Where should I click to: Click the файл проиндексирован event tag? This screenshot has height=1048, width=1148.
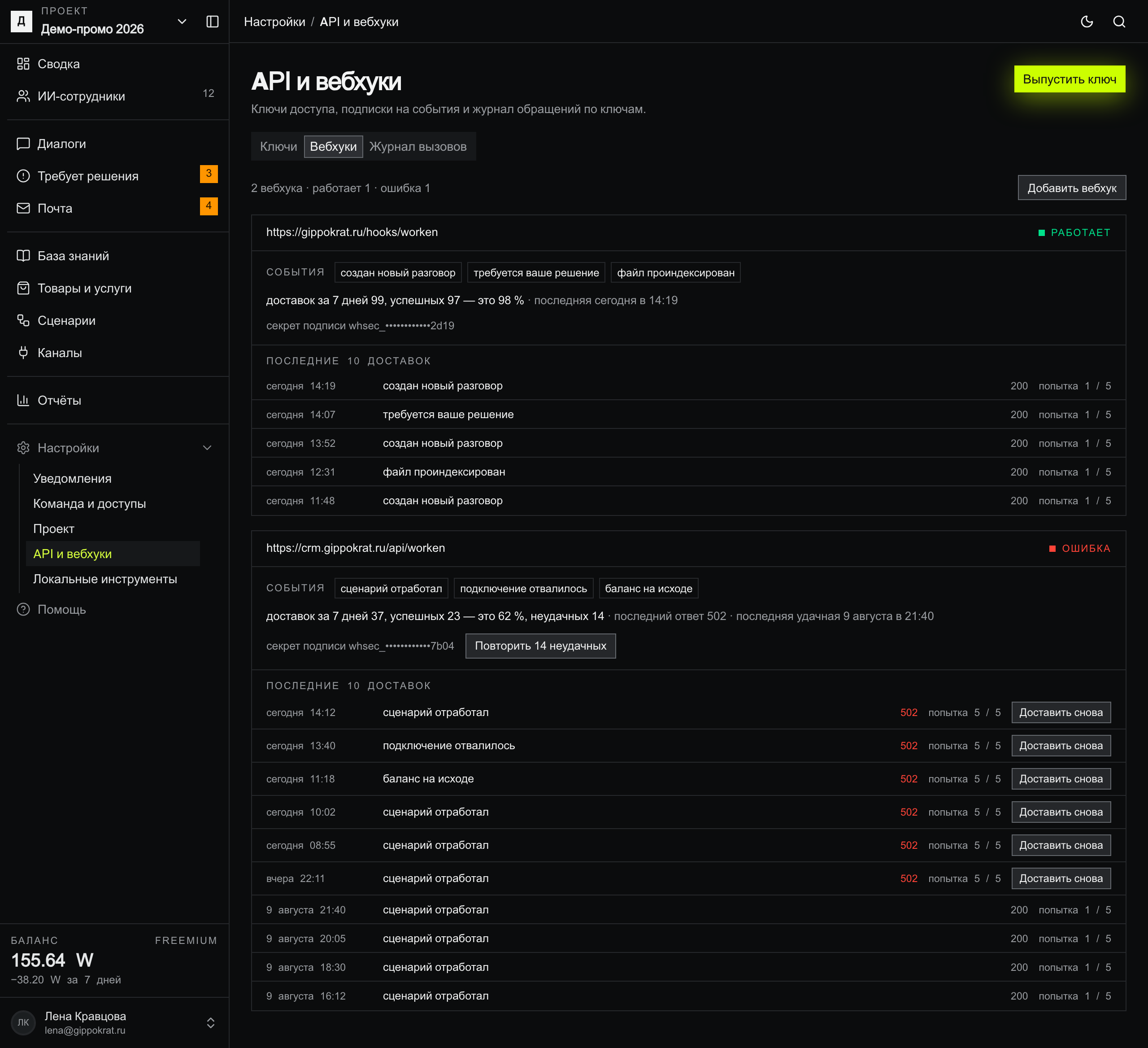(675, 273)
